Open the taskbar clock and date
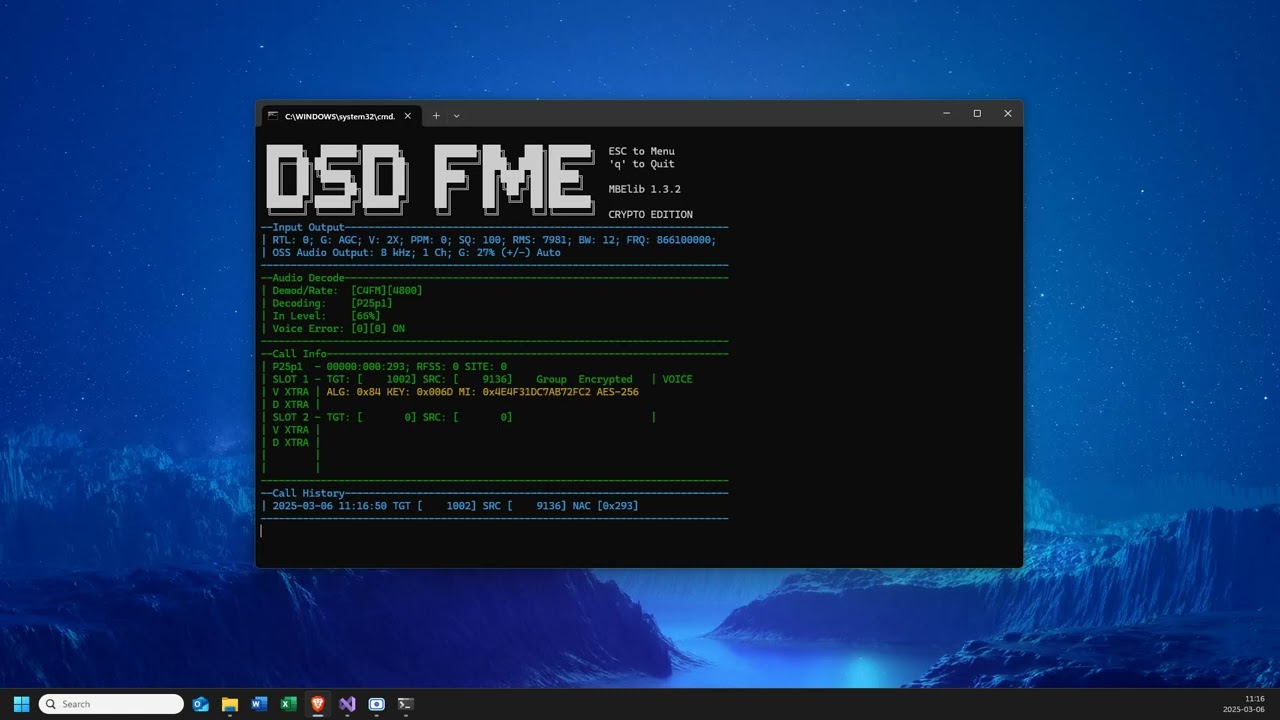This screenshot has height=720, width=1280. click(x=1244, y=704)
